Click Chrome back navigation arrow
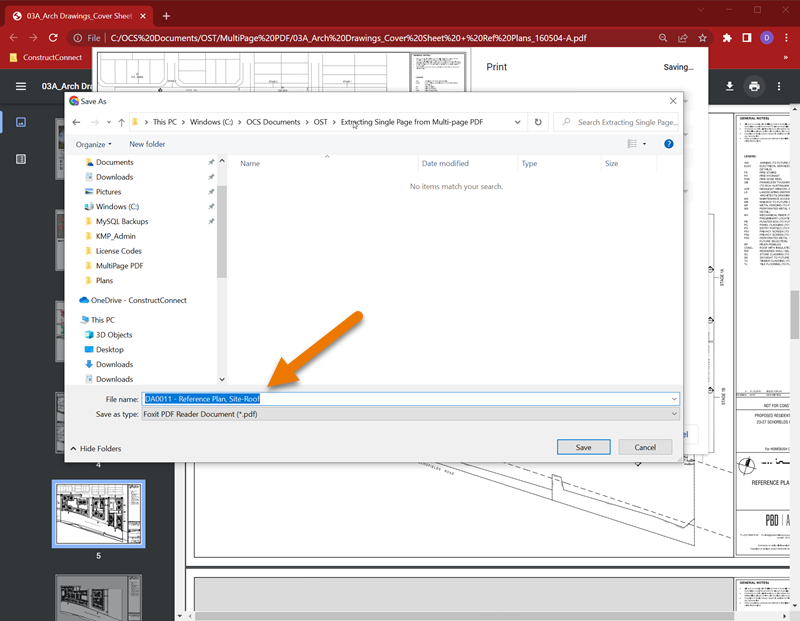This screenshot has height=621, width=800. (14, 38)
